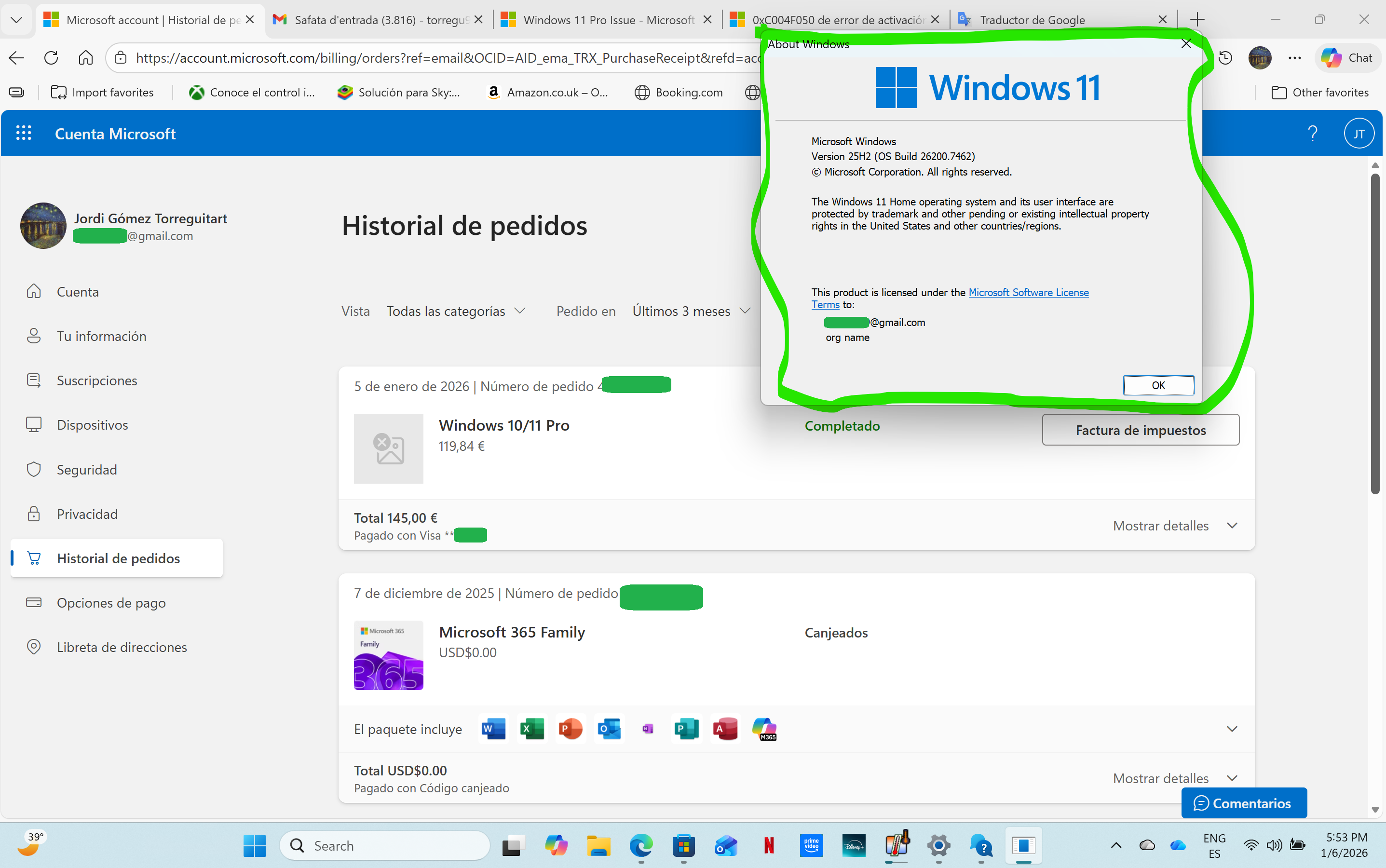Image resolution: width=1386 pixels, height=868 pixels.
Task: Click the taskbar Search box
Action: pyautogui.click(x=385, y=846)
